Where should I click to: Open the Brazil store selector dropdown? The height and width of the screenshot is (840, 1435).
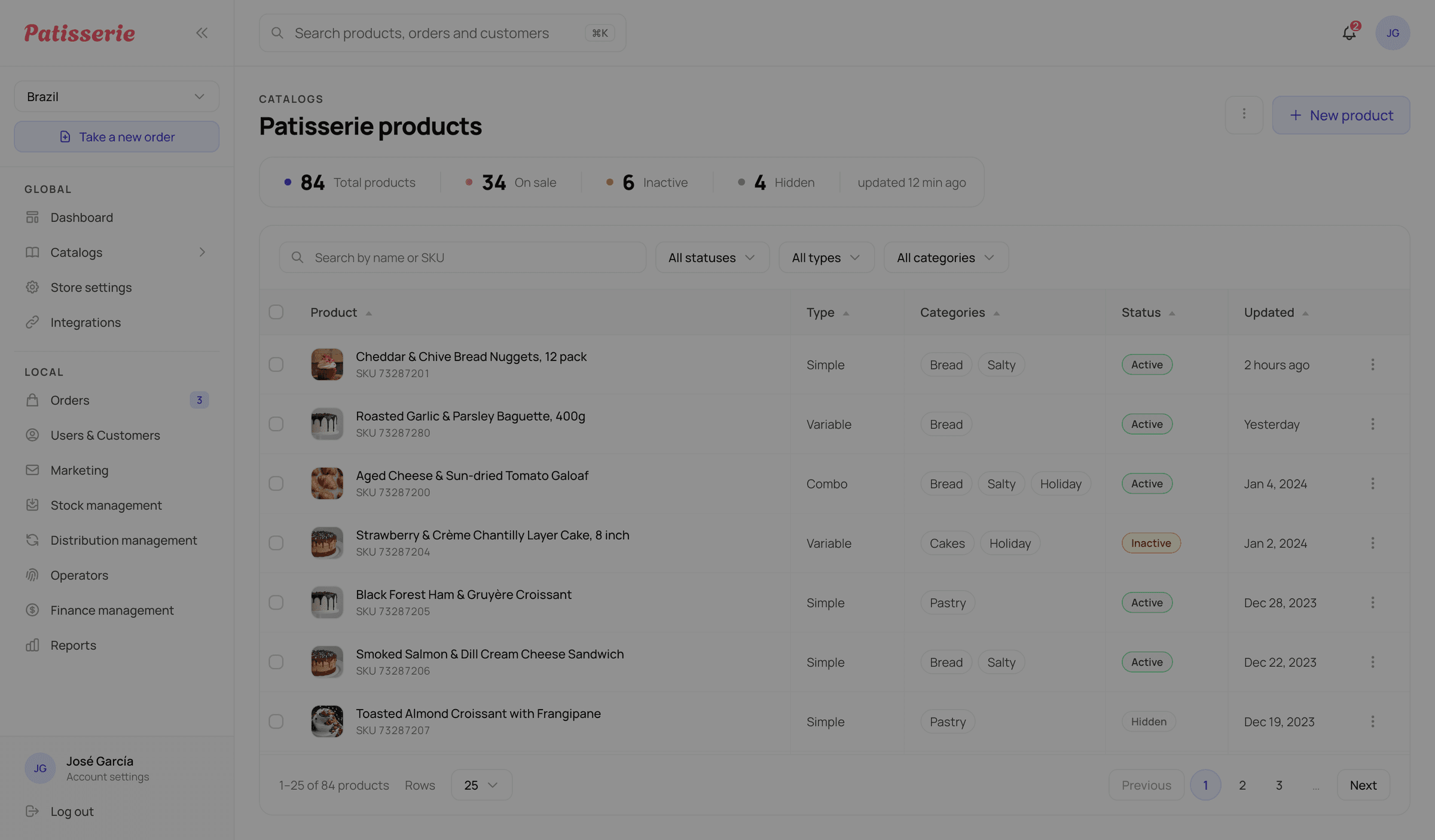coord(117,96)
